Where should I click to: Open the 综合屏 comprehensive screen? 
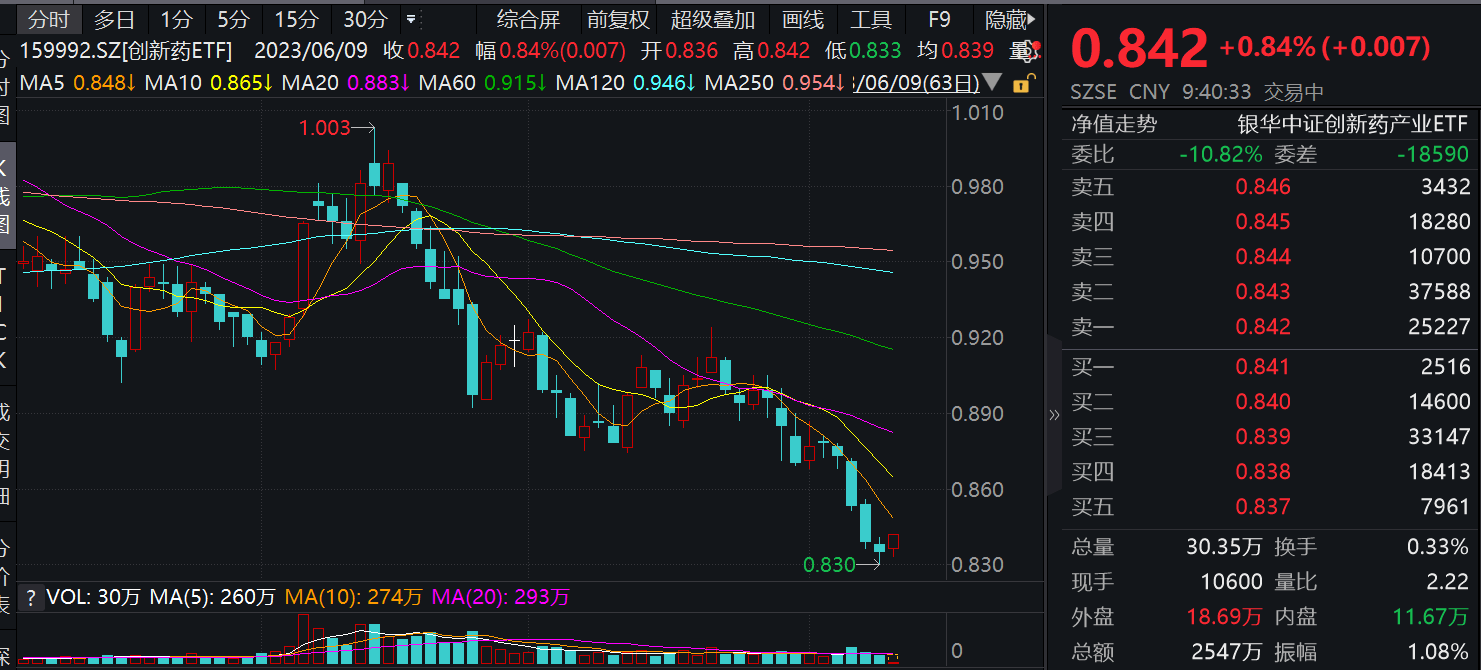click(x=528, y=19)
